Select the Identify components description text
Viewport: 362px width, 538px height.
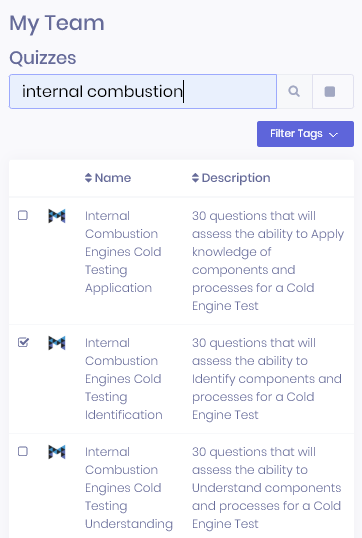[267, 379]
